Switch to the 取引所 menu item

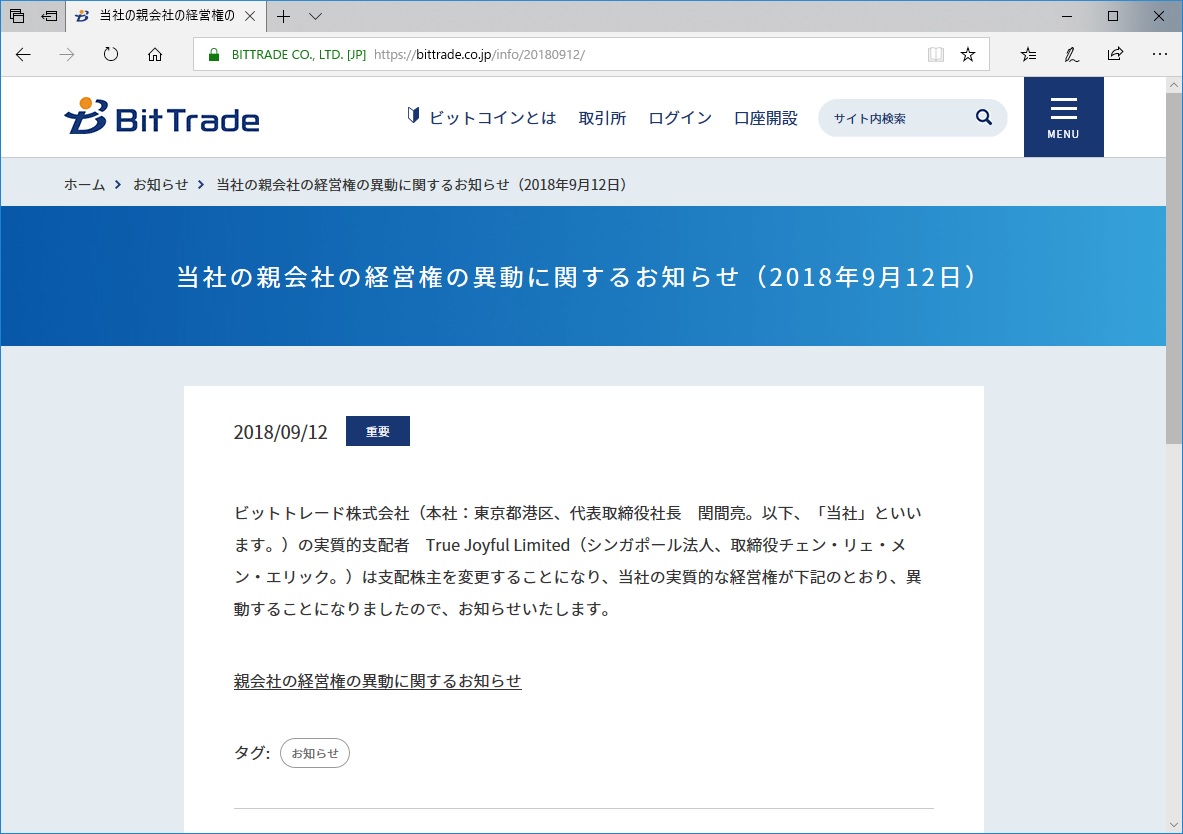[601, 117]
